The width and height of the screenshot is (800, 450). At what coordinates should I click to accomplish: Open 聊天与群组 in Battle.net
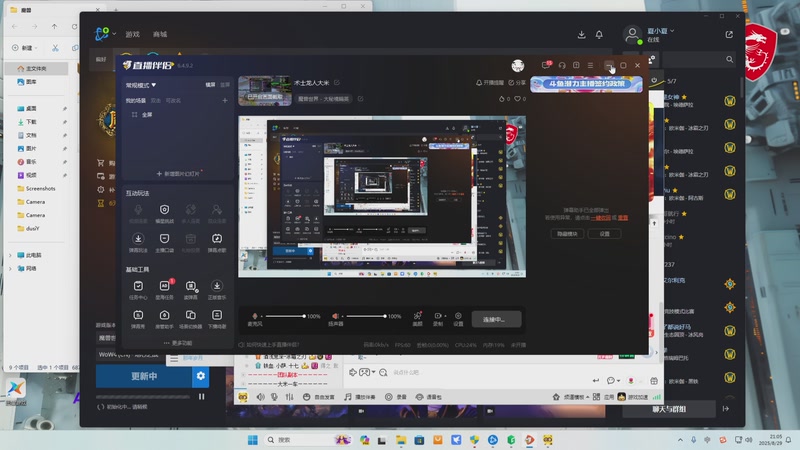point(669,409)
